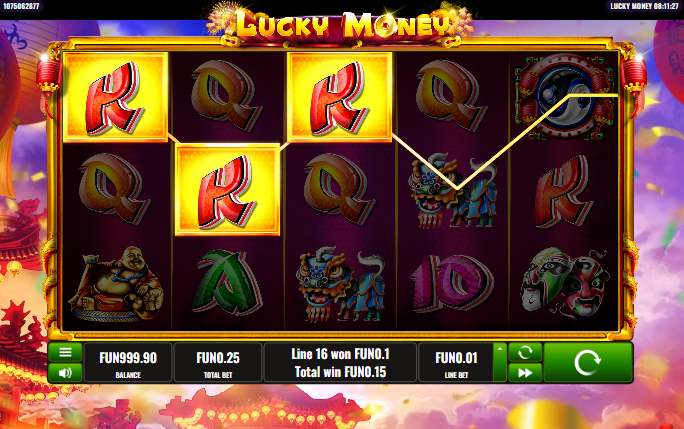Screen dimensions: 684x429
Task: Click the large green spin button
Action: 588,362
